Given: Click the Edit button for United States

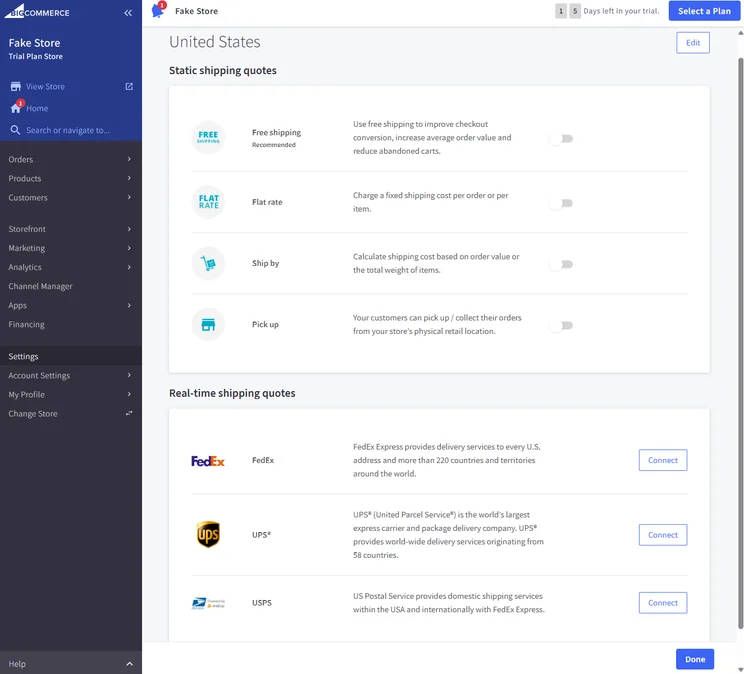Looking at the screenshot, I should [x=693, y=43].
